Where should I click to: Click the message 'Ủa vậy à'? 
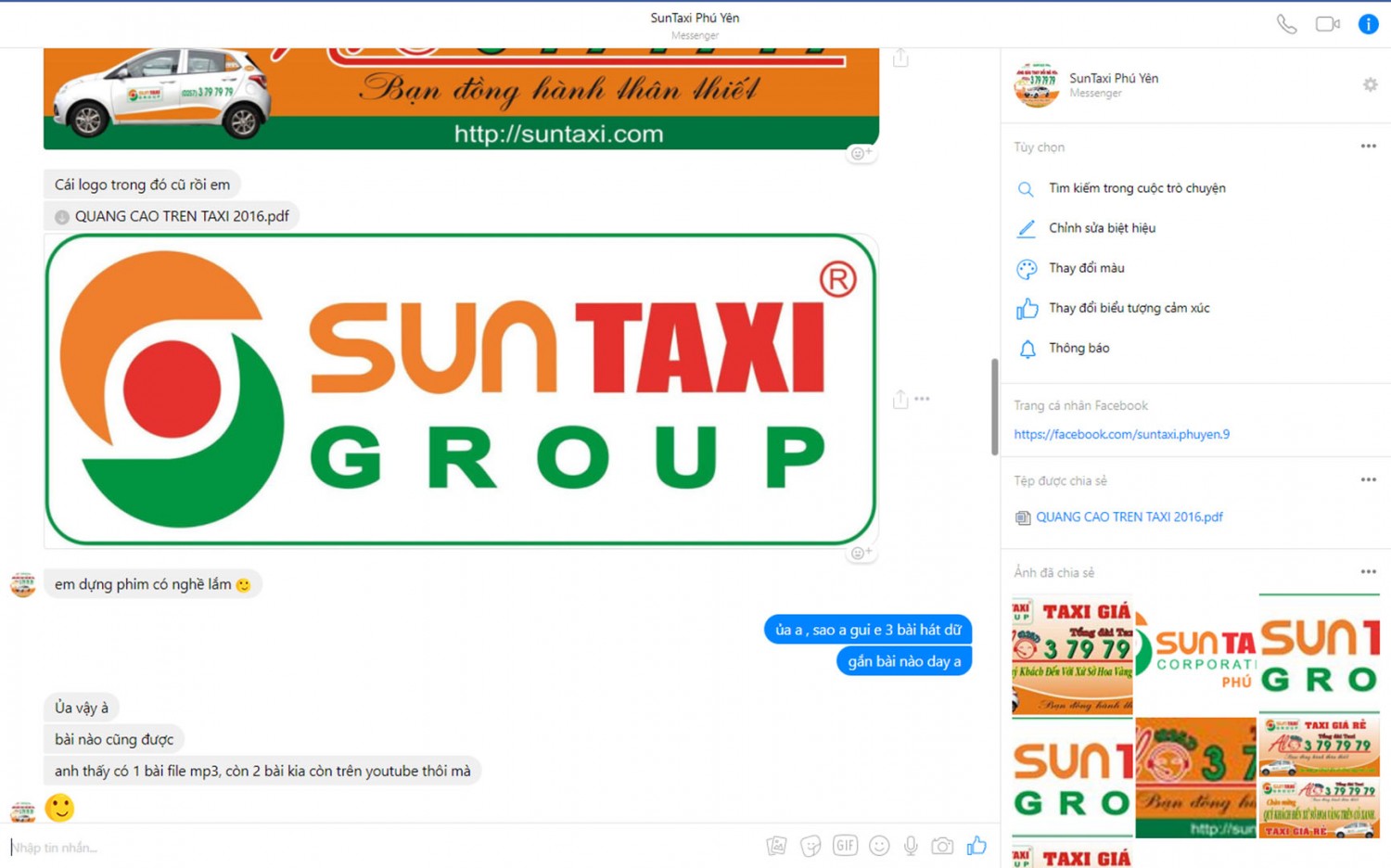(82, 708)
